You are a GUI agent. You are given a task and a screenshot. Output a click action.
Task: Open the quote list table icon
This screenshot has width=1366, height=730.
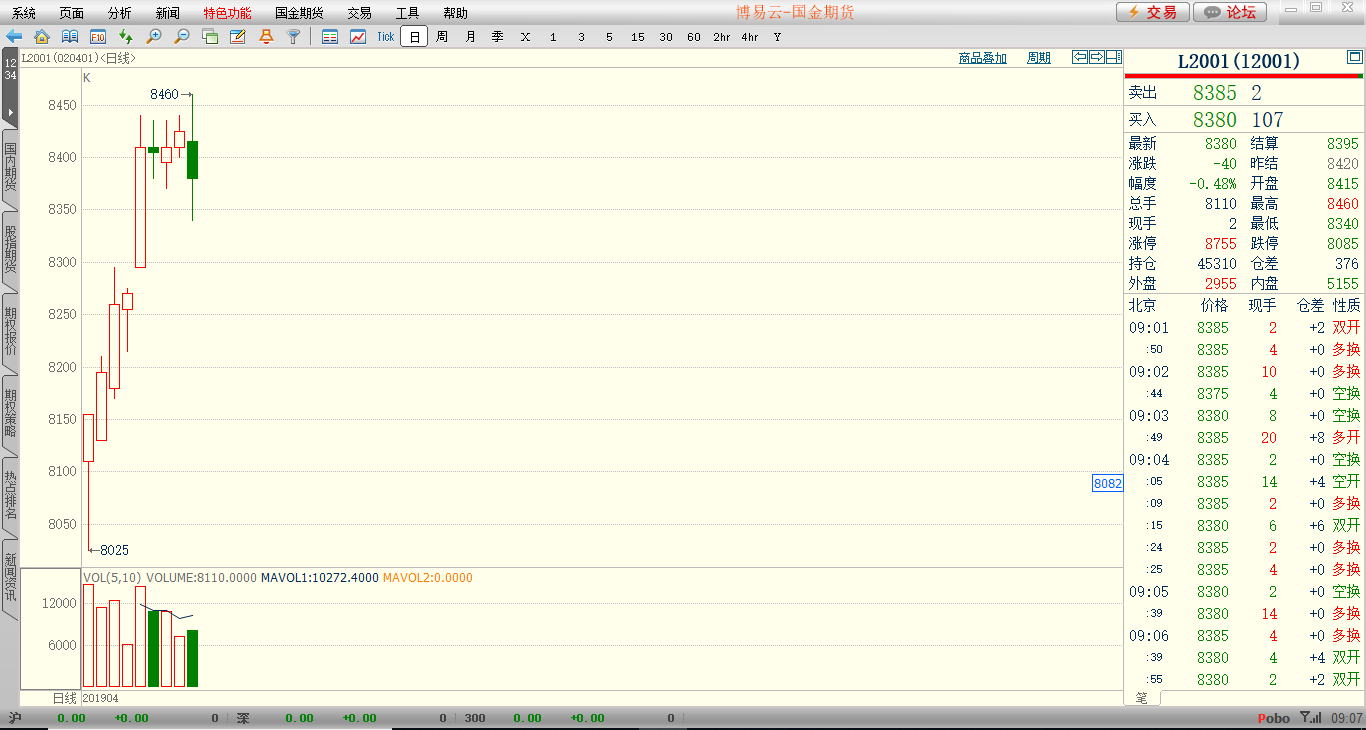(330, 37)
